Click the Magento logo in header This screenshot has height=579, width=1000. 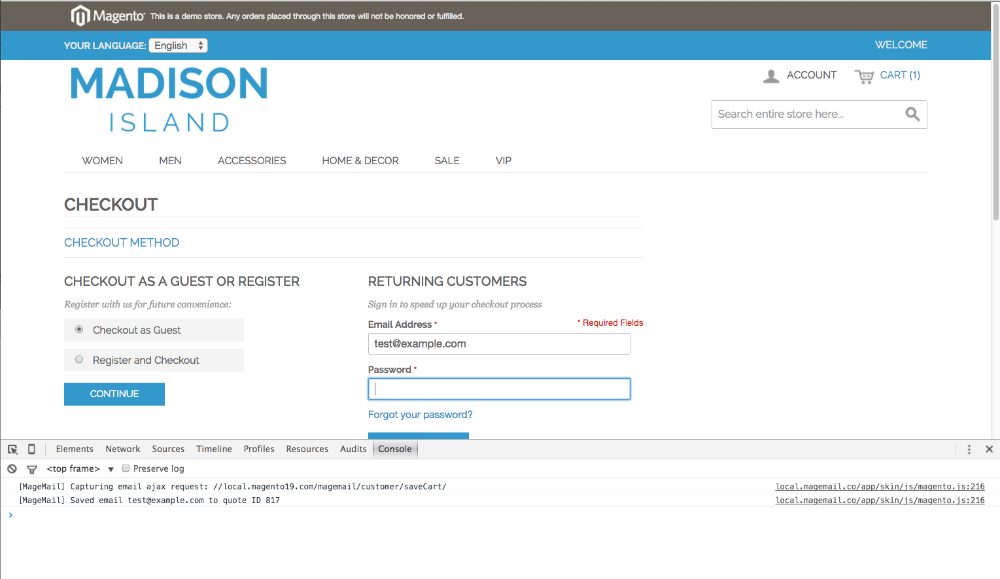pos(107,16)
